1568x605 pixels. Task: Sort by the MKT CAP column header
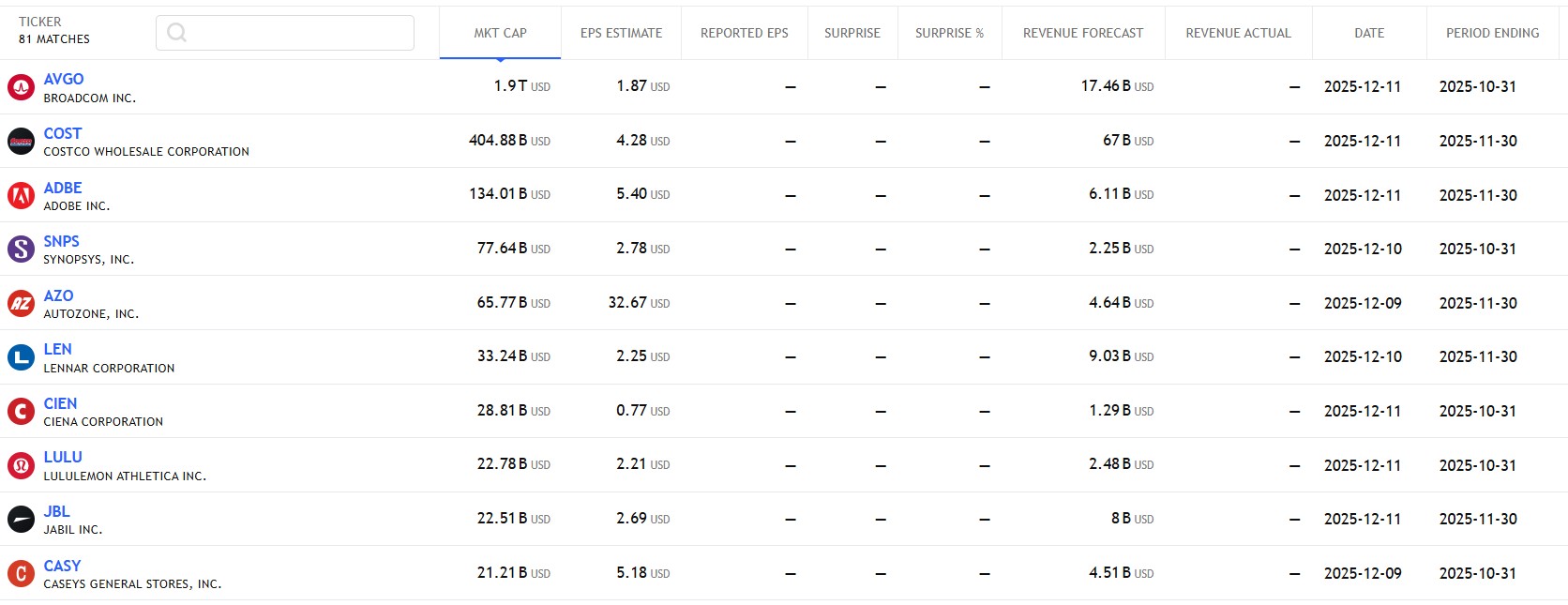coord(500,33)
